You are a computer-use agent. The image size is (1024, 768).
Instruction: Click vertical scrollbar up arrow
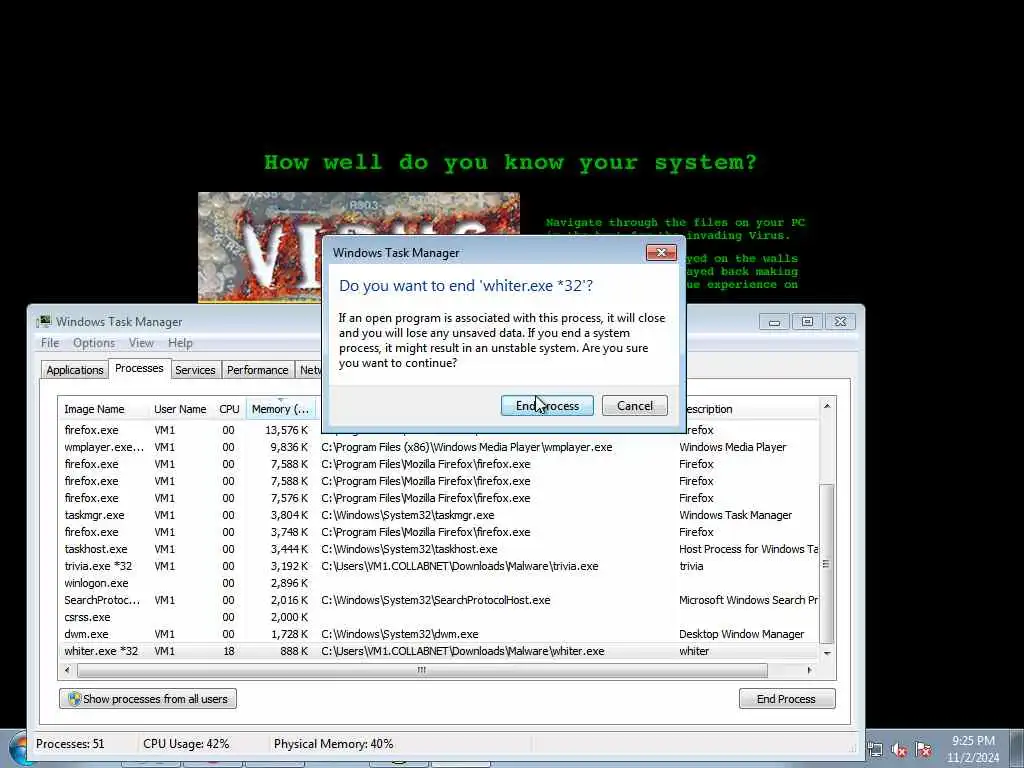(827, 406)
